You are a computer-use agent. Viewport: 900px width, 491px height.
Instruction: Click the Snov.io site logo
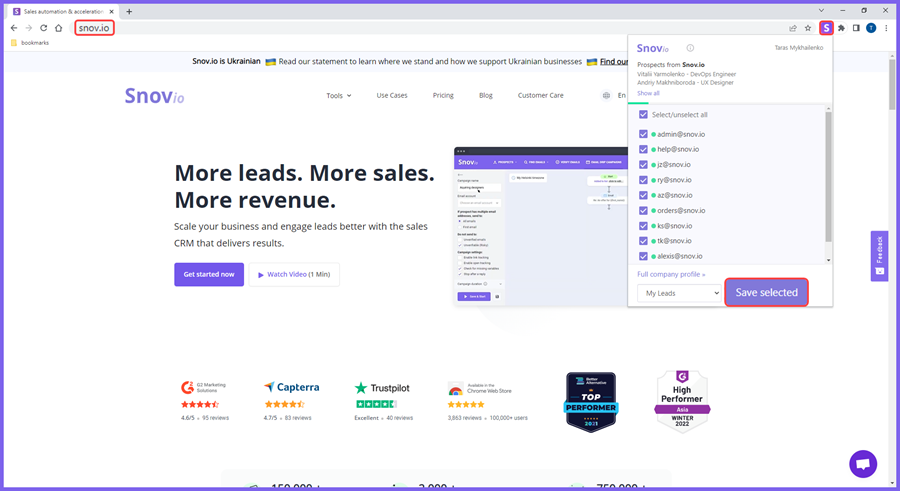(x=154, y=96)
